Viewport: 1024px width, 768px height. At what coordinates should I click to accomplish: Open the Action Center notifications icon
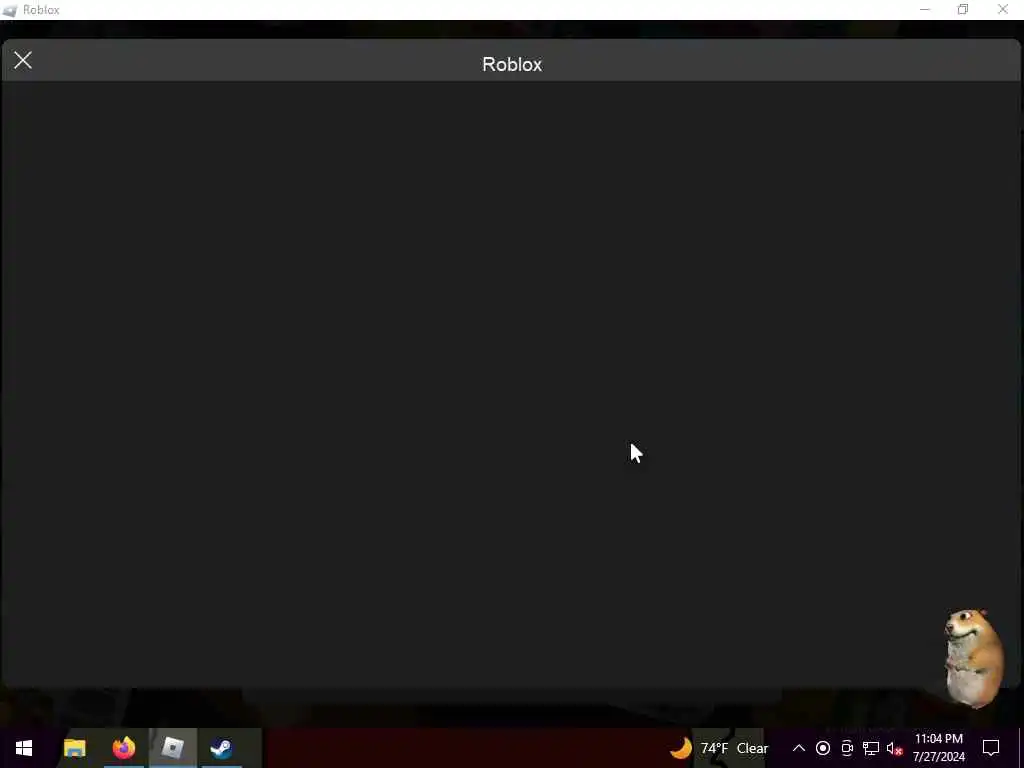point(991,748)
